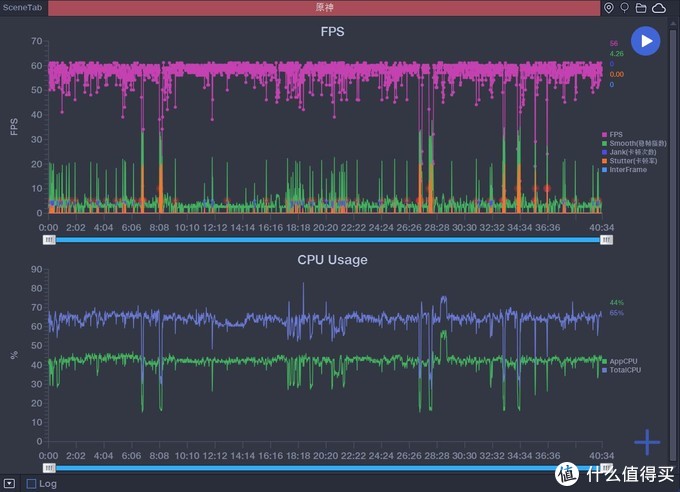Toggle the Stutter legend entry
The height and width of the screenshot is (492, 680).
pos(632,161)
